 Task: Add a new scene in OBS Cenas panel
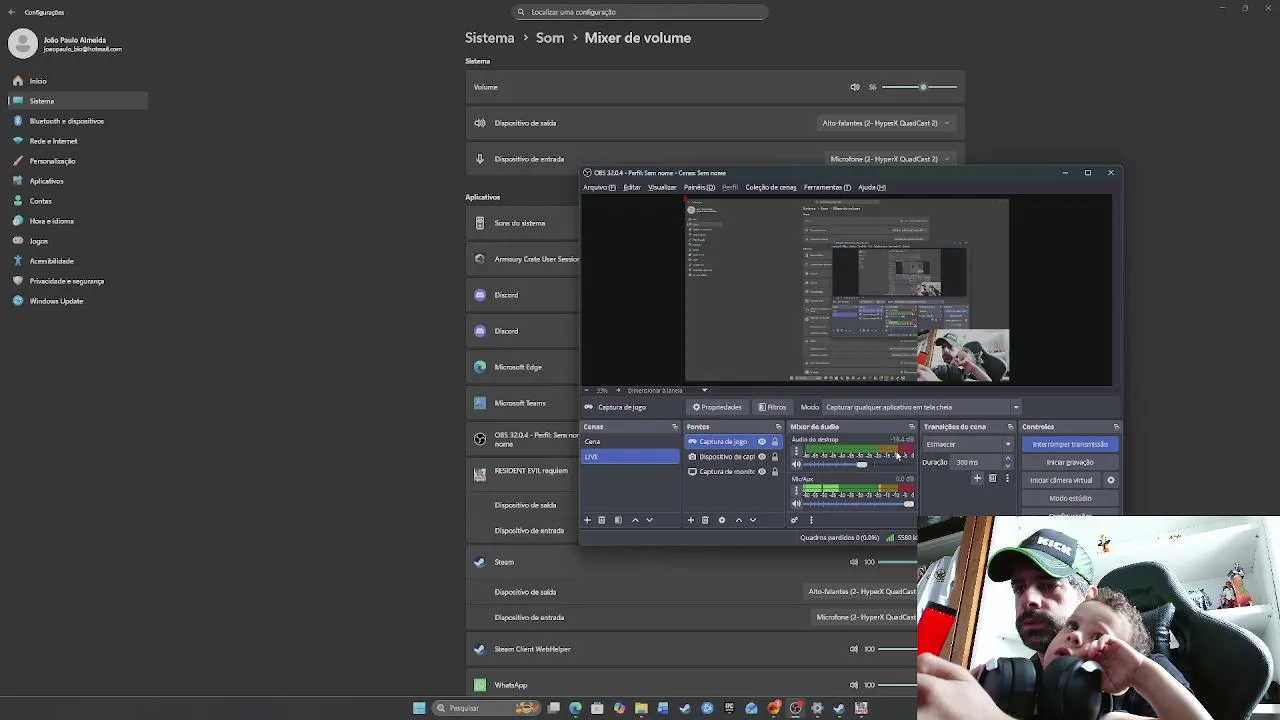click(x=587, y=520)
